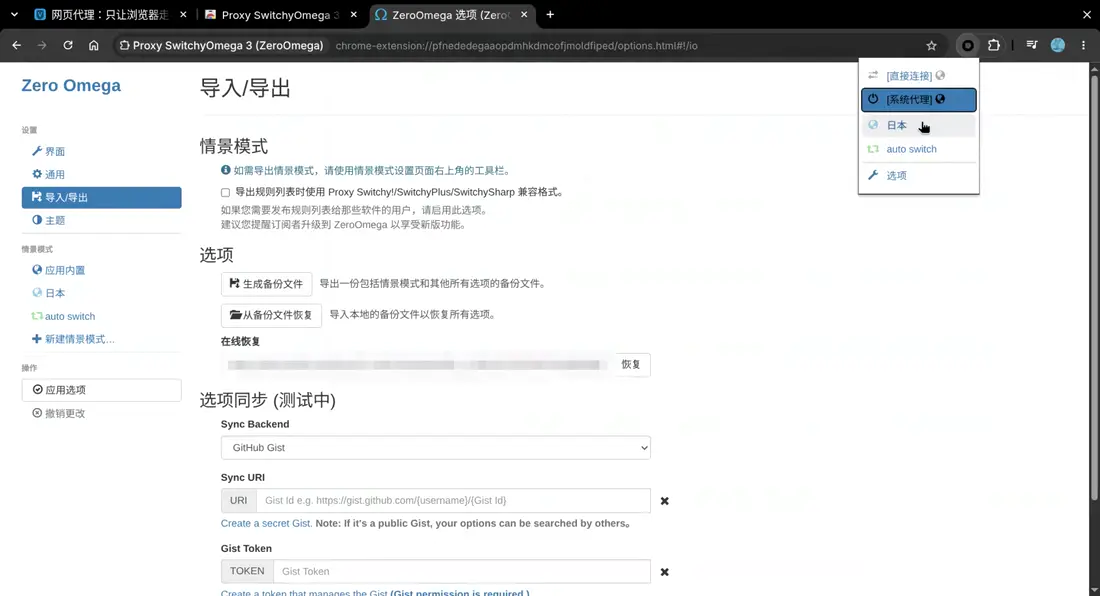Open the Create a token link
The height and width of the screenshot is (596, 1100).
pyautogui.click(x=375, y=592)
